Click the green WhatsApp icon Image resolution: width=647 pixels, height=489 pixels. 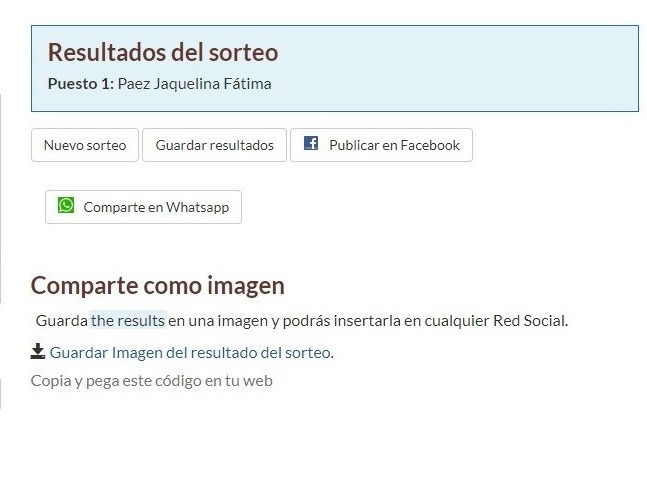(66, 205)
